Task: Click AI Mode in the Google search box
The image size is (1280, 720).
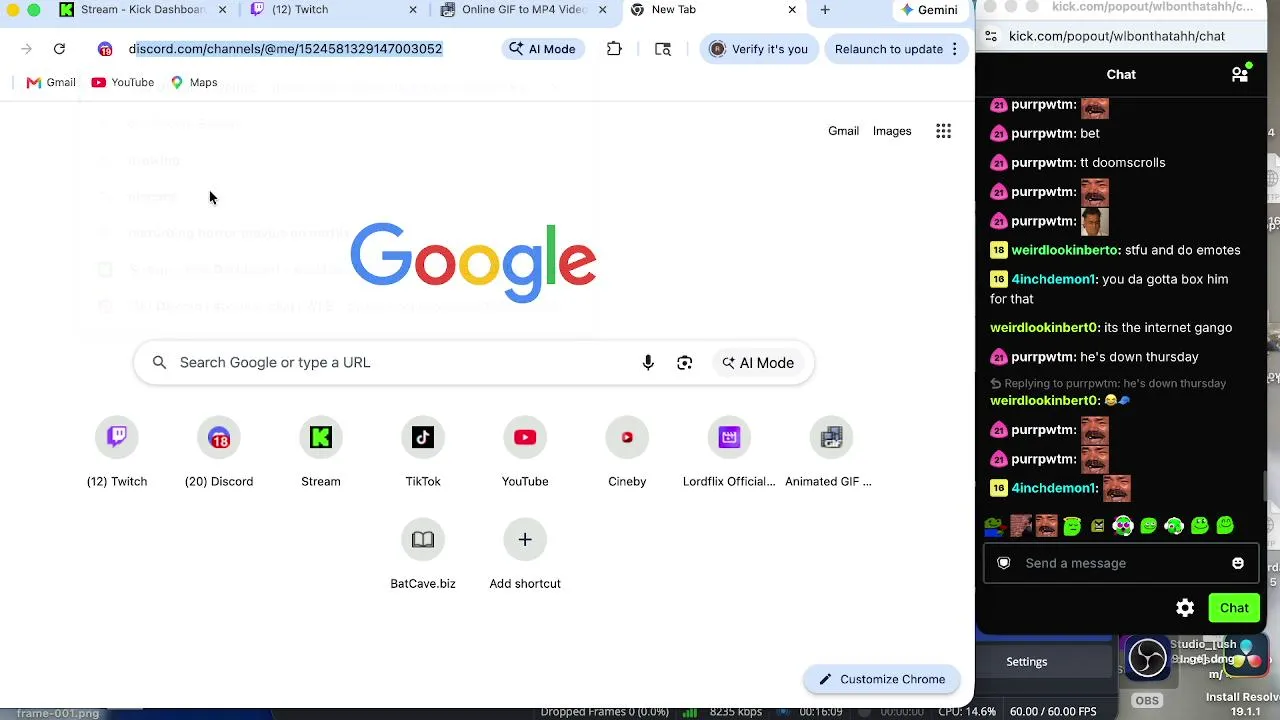Action: tap(758, 363)
